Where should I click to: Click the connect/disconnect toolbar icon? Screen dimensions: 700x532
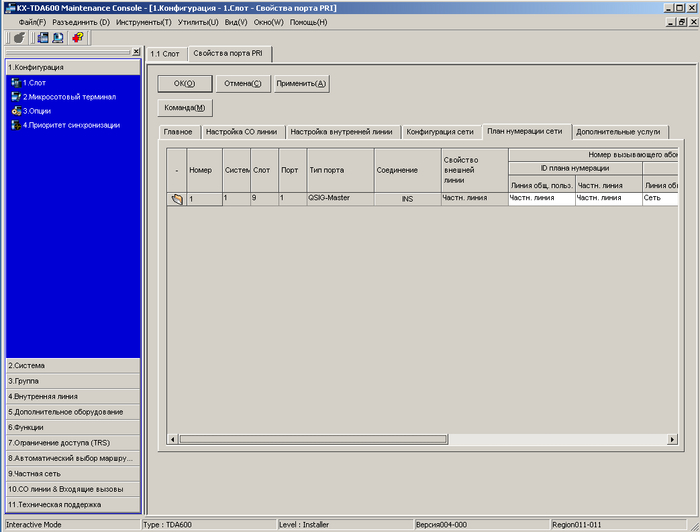[x=16, y=37]
